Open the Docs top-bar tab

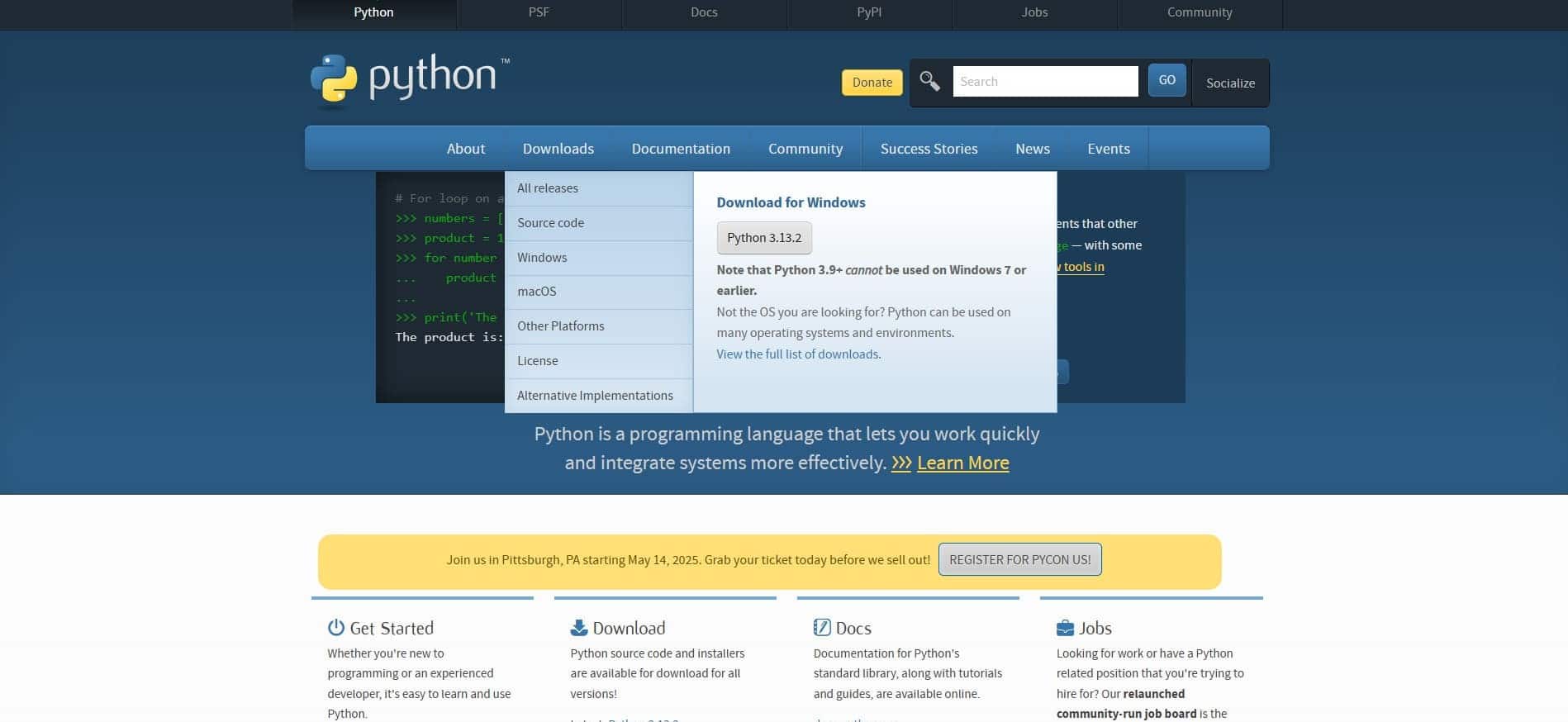(x=704, y=12)
